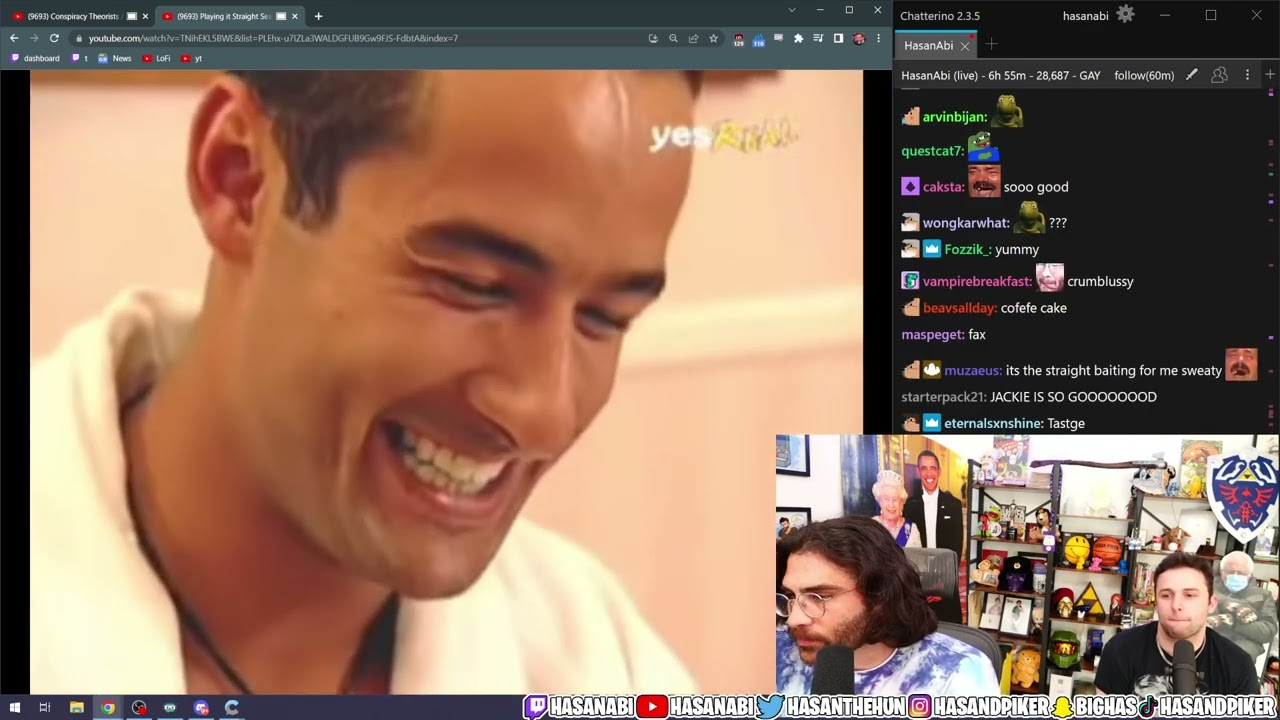Click username vampirebreakfast in chat
1280x720 pixels.
[977, 281]
